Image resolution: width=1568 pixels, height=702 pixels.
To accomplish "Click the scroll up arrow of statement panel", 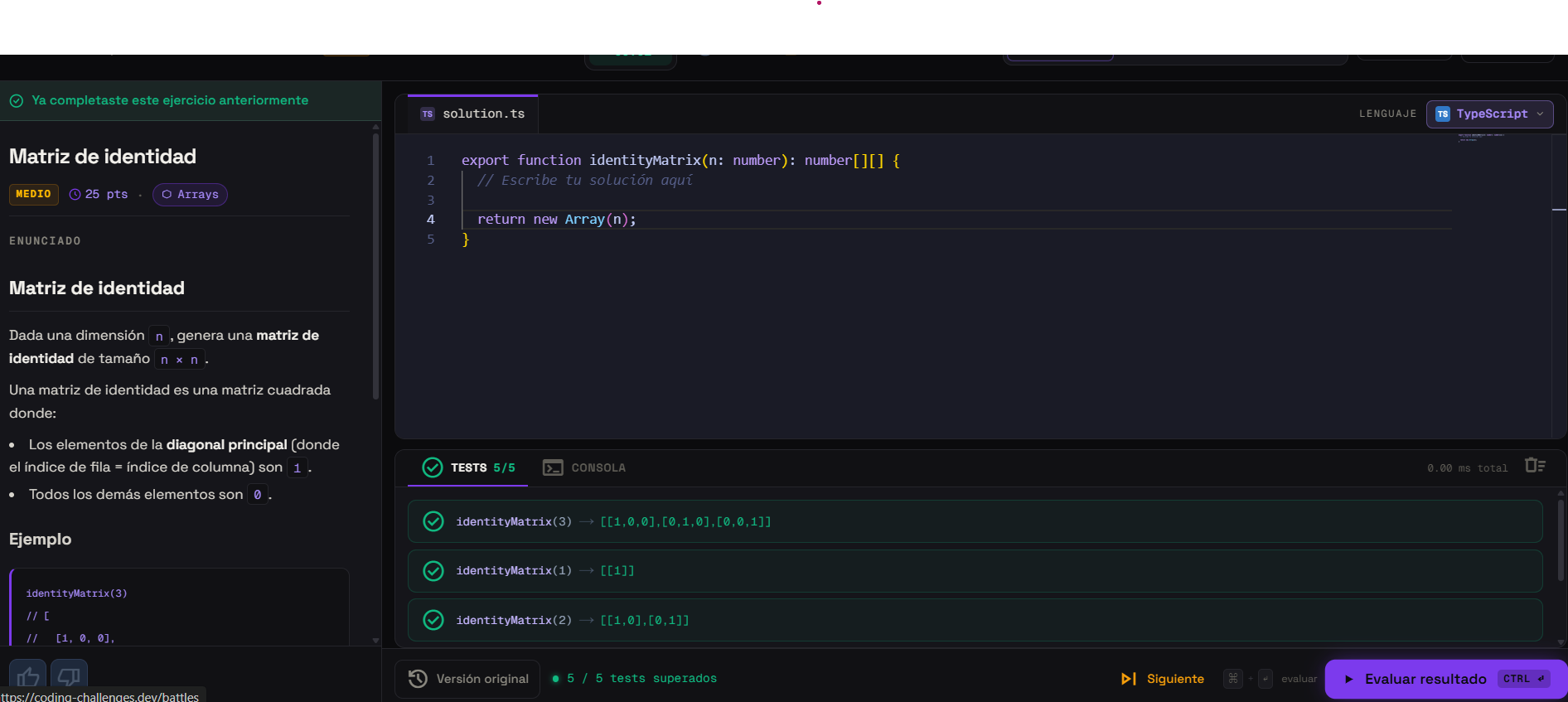I will tap(375, 127).
